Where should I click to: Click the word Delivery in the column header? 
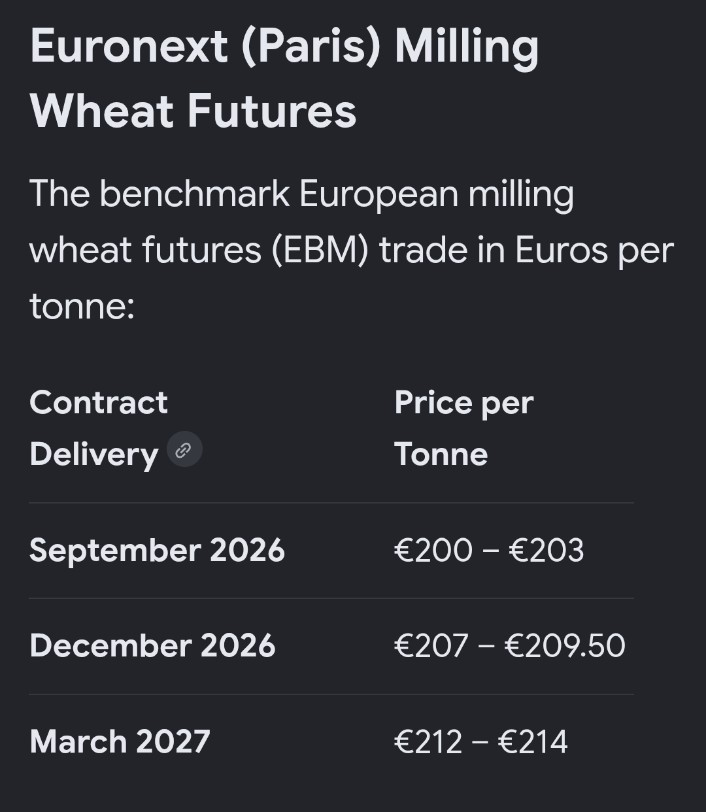click(x=94, y=455)
